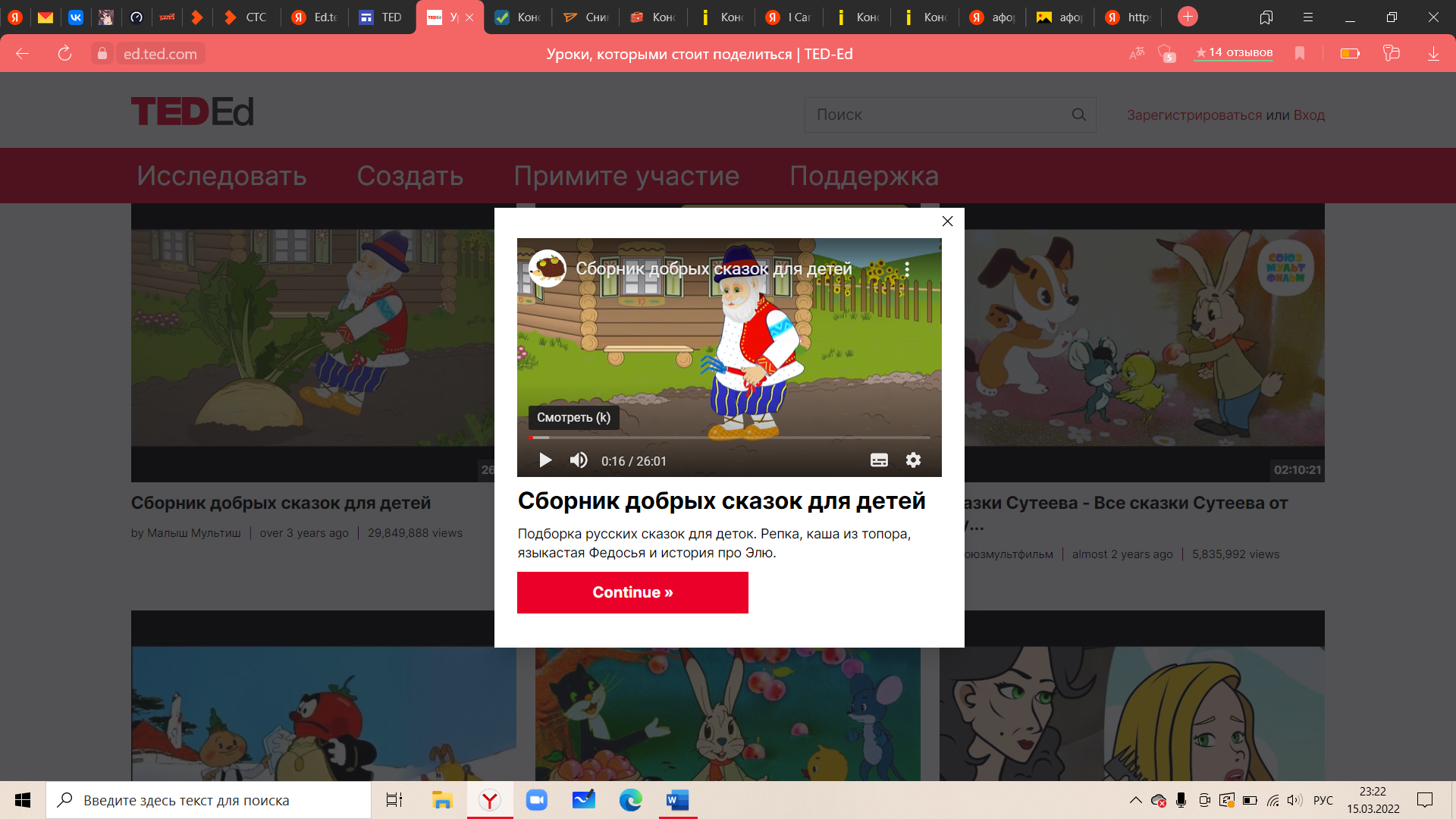Viewport: 1456px width, 819px height.
Task: Open the page translation icon
Action: 1136,53
